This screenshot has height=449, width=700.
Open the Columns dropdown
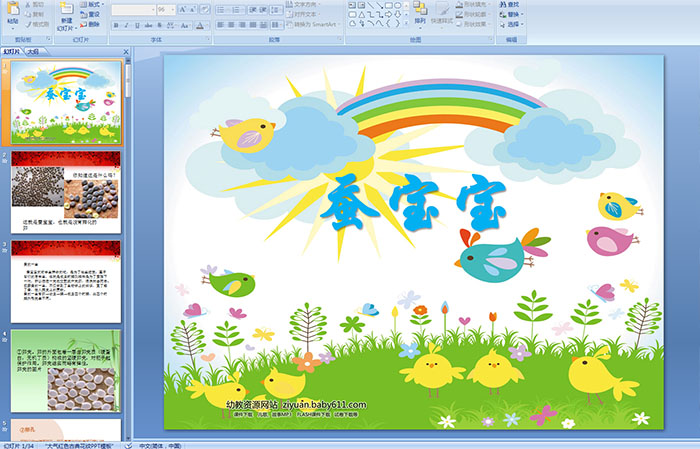click(x=277, y=25)
